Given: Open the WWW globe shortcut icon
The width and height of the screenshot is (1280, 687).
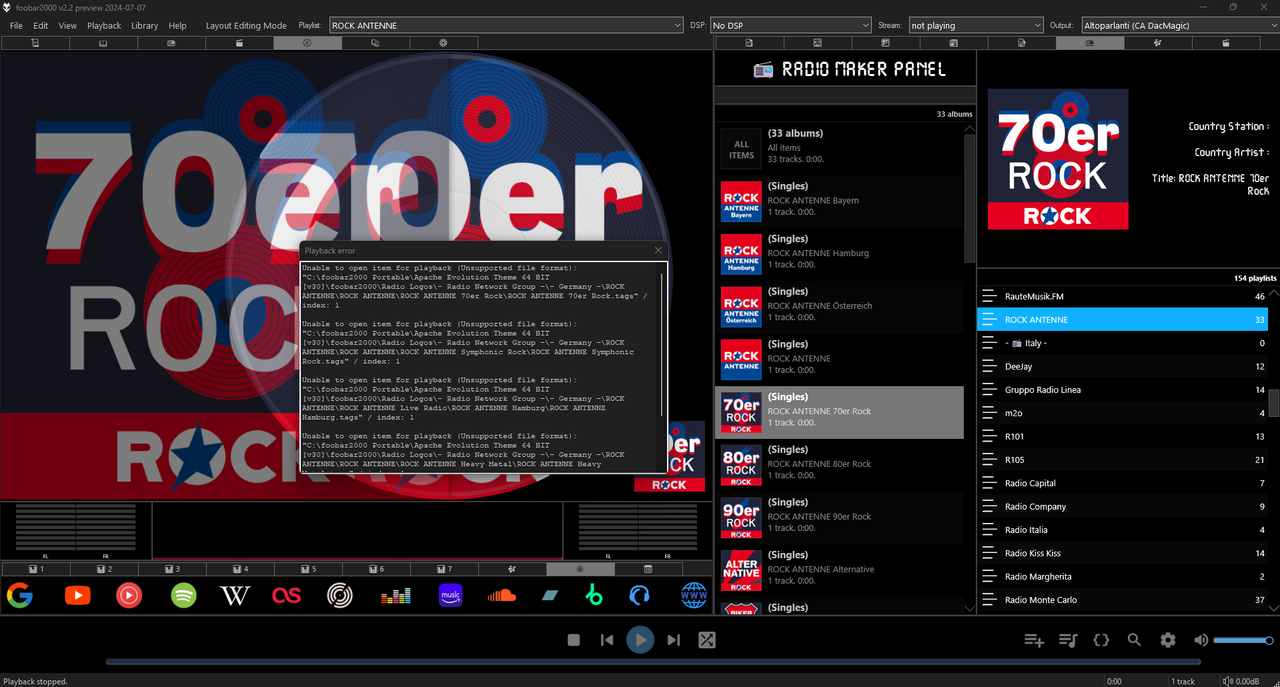Looking at the screenshot, I should point(693,596).
